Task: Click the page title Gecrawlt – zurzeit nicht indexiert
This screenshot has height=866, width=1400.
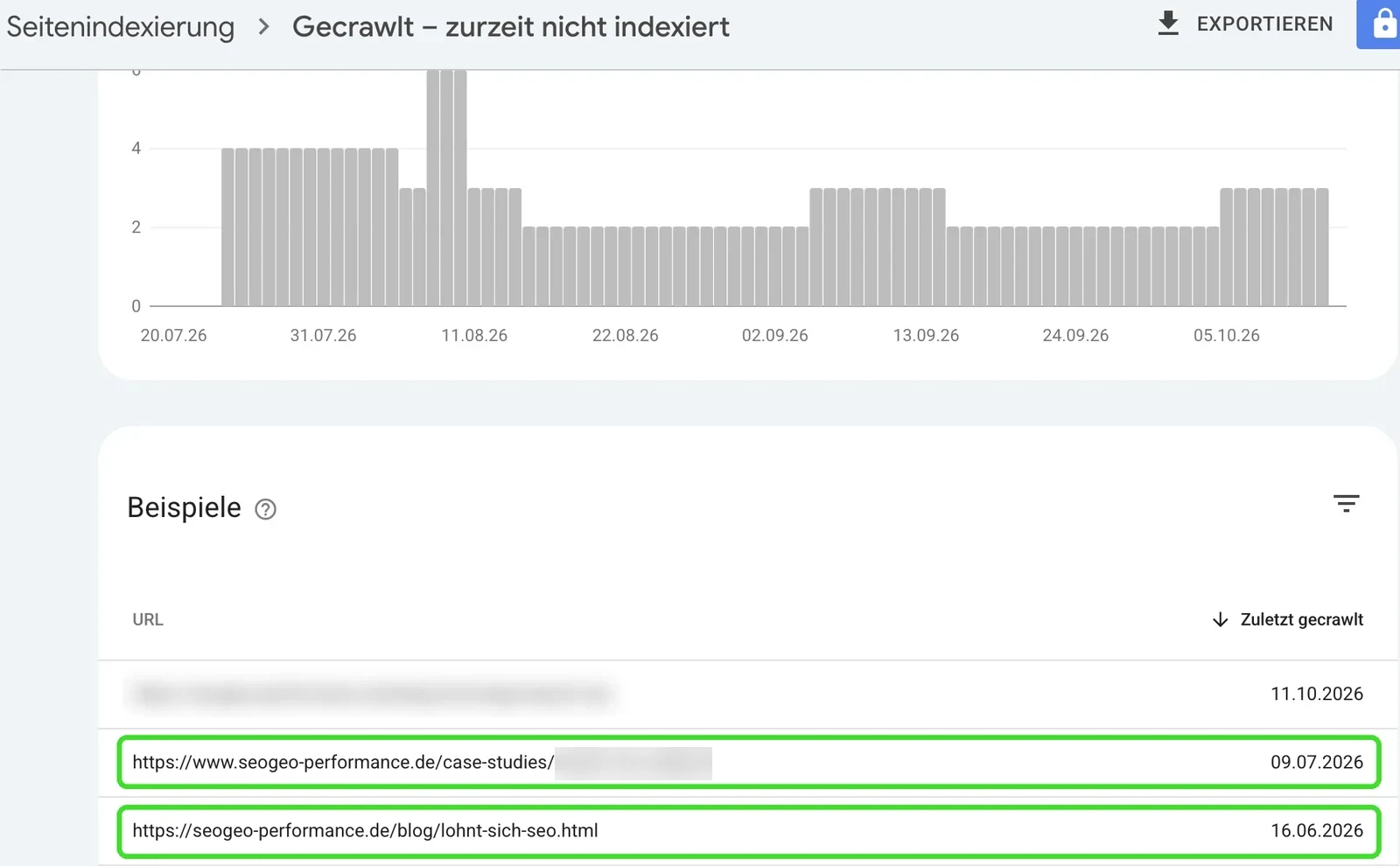Action: pyautogui.click(x=511, y=27)
